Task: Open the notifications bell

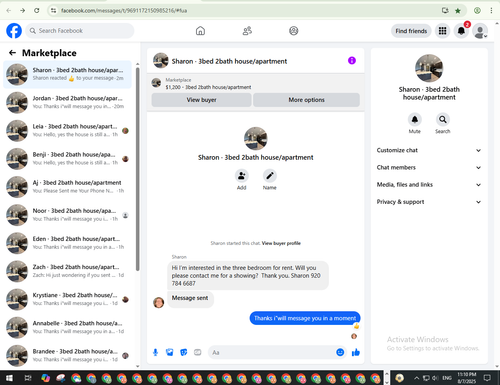Action: [x=461, y=31]
